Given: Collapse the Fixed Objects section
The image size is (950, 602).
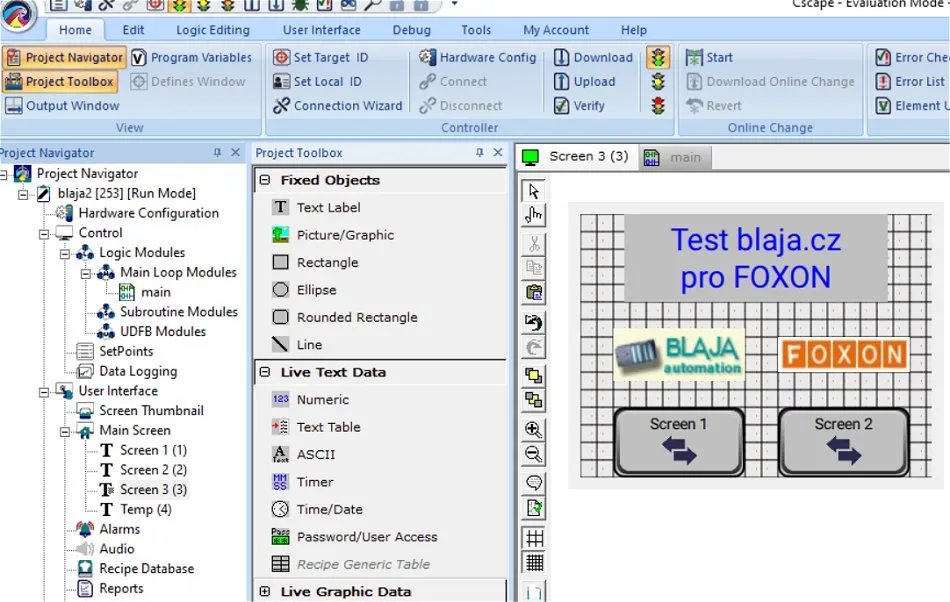Looking at the screenshot, I should [x=265, y=180].
